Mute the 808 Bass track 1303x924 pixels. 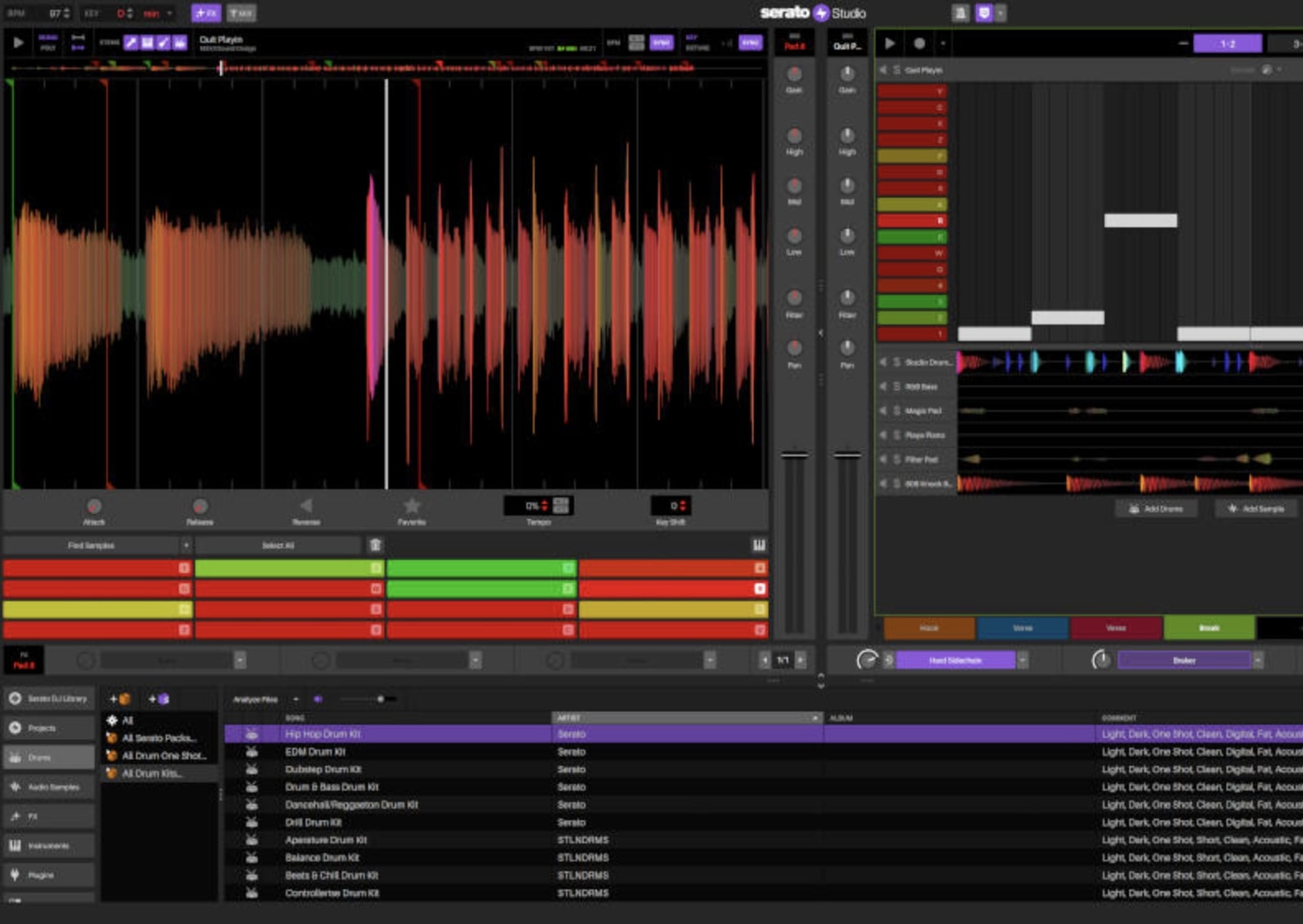883,386
